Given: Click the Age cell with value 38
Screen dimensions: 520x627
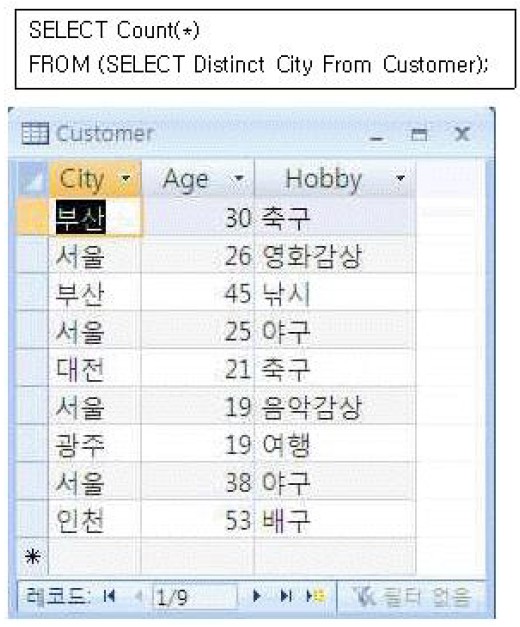Looking at the screenshot, I should click(198, 482).
